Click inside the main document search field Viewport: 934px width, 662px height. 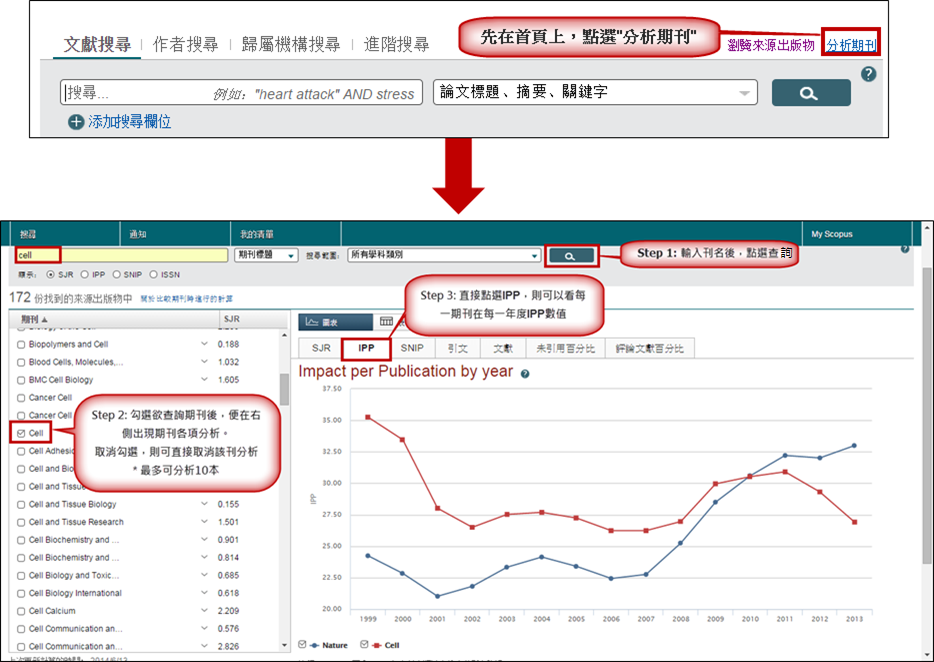241,92
